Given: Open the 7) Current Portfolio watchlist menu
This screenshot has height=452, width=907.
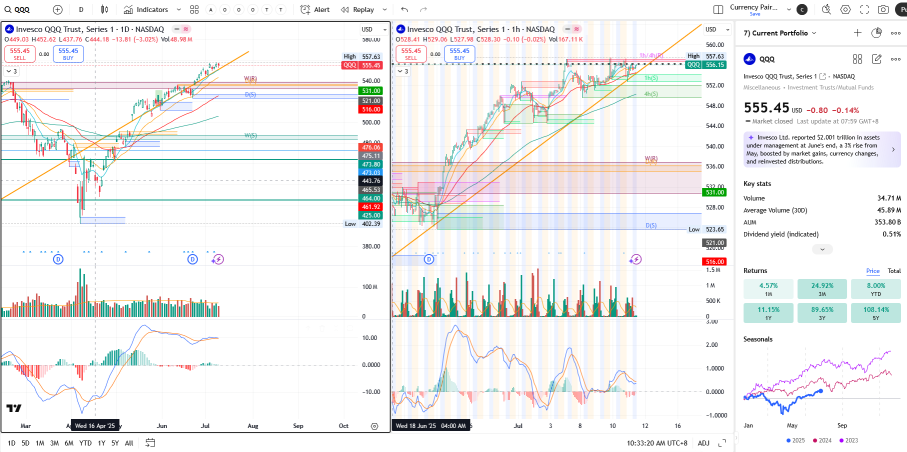Looking at the screenshot, I should (x=780, y=33).
